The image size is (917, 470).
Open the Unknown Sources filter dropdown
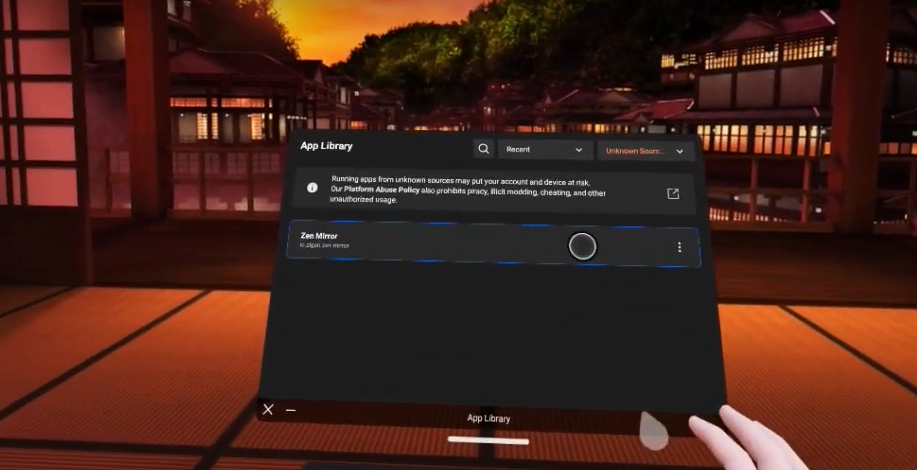point(645,151)
